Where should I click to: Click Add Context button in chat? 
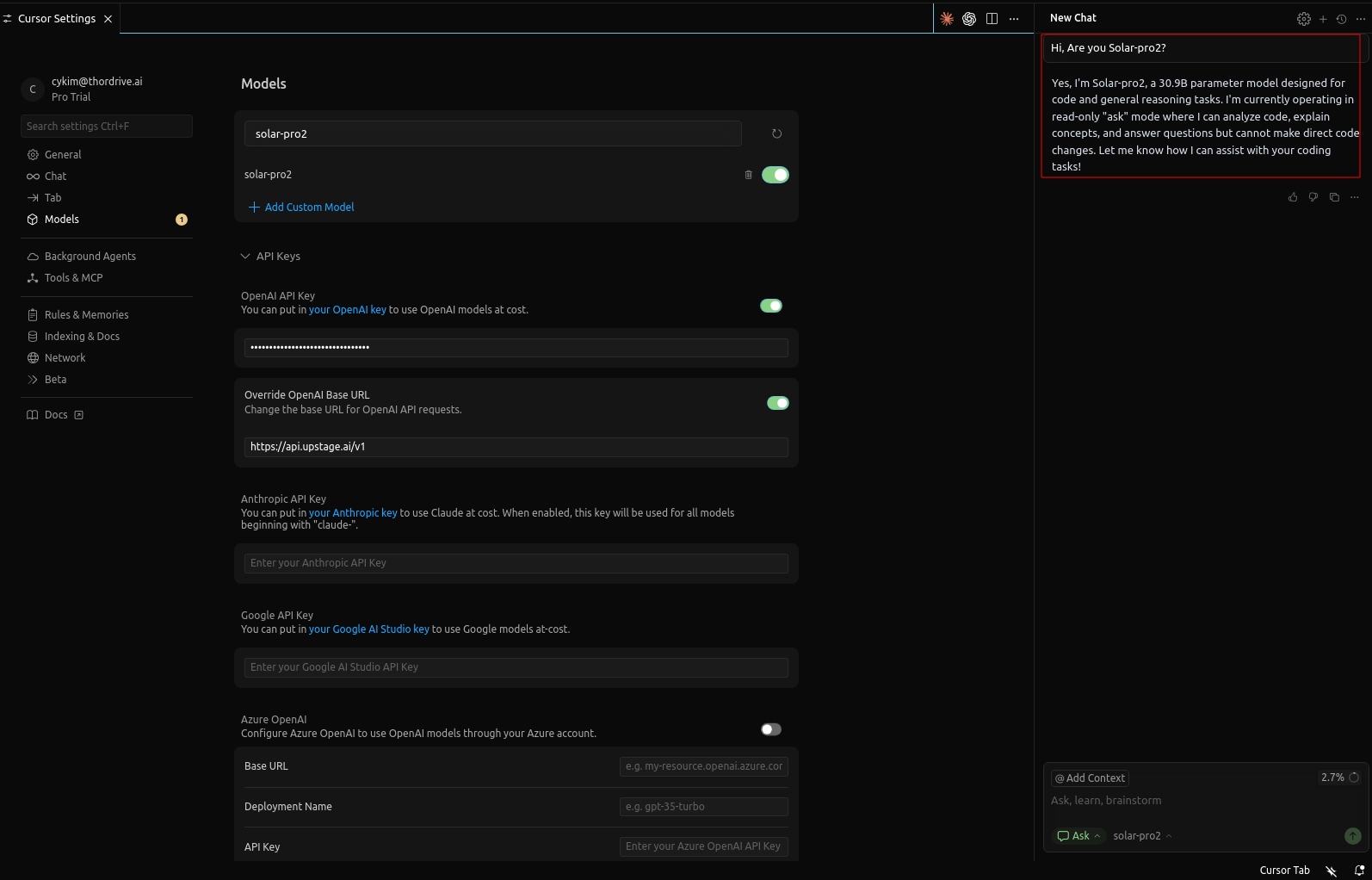pos(1090,778)
